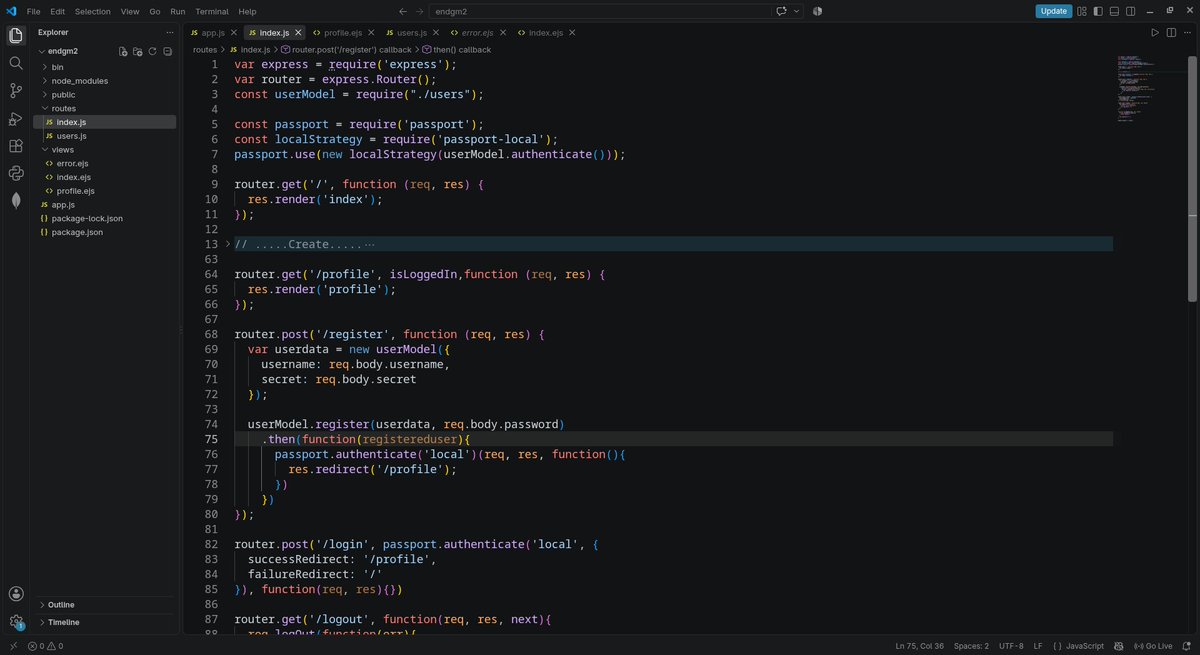Viewport: 1200px width, 655px height.
Task: Switch to the users.js tab
Action: pyautogui.click(x=411, y=33)
